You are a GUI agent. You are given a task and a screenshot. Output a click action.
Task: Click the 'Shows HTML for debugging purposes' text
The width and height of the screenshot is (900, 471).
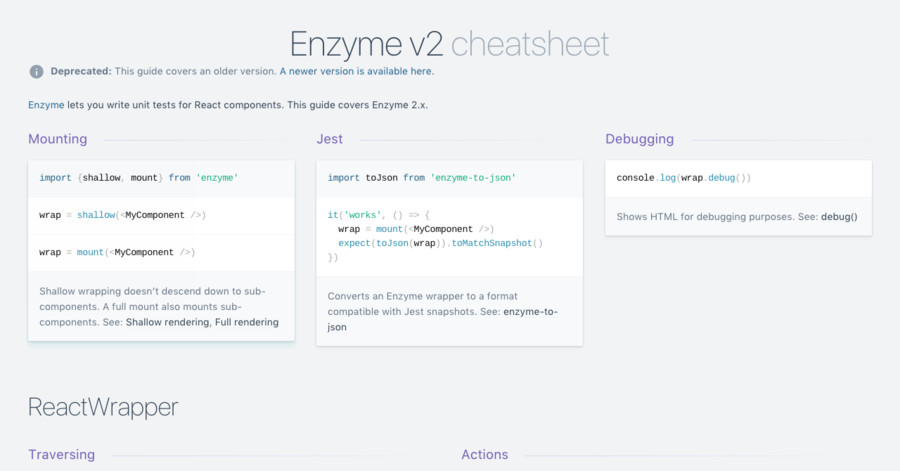click(x=737, y=217)
